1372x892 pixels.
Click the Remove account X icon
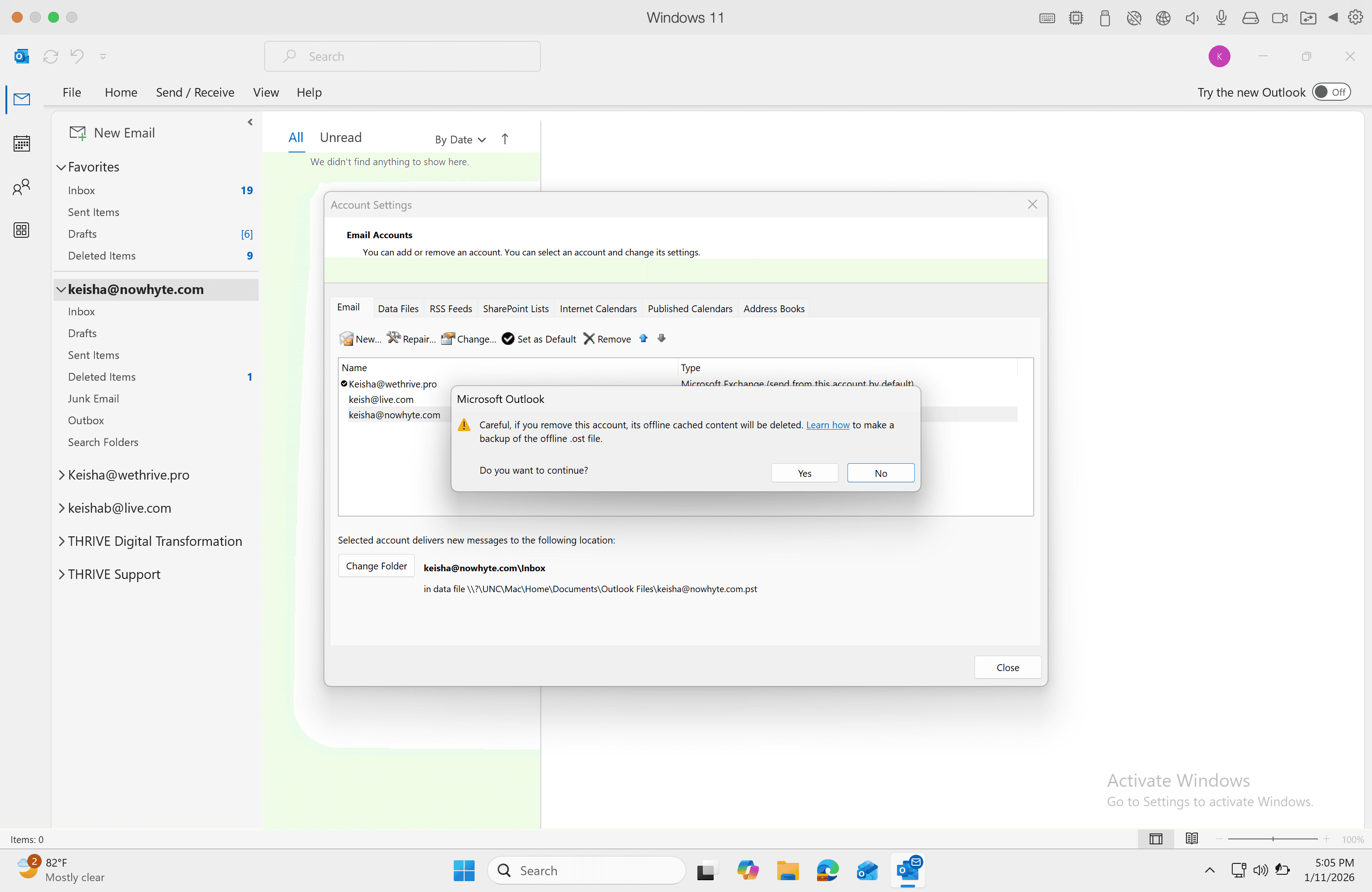(x=588, y=338)
